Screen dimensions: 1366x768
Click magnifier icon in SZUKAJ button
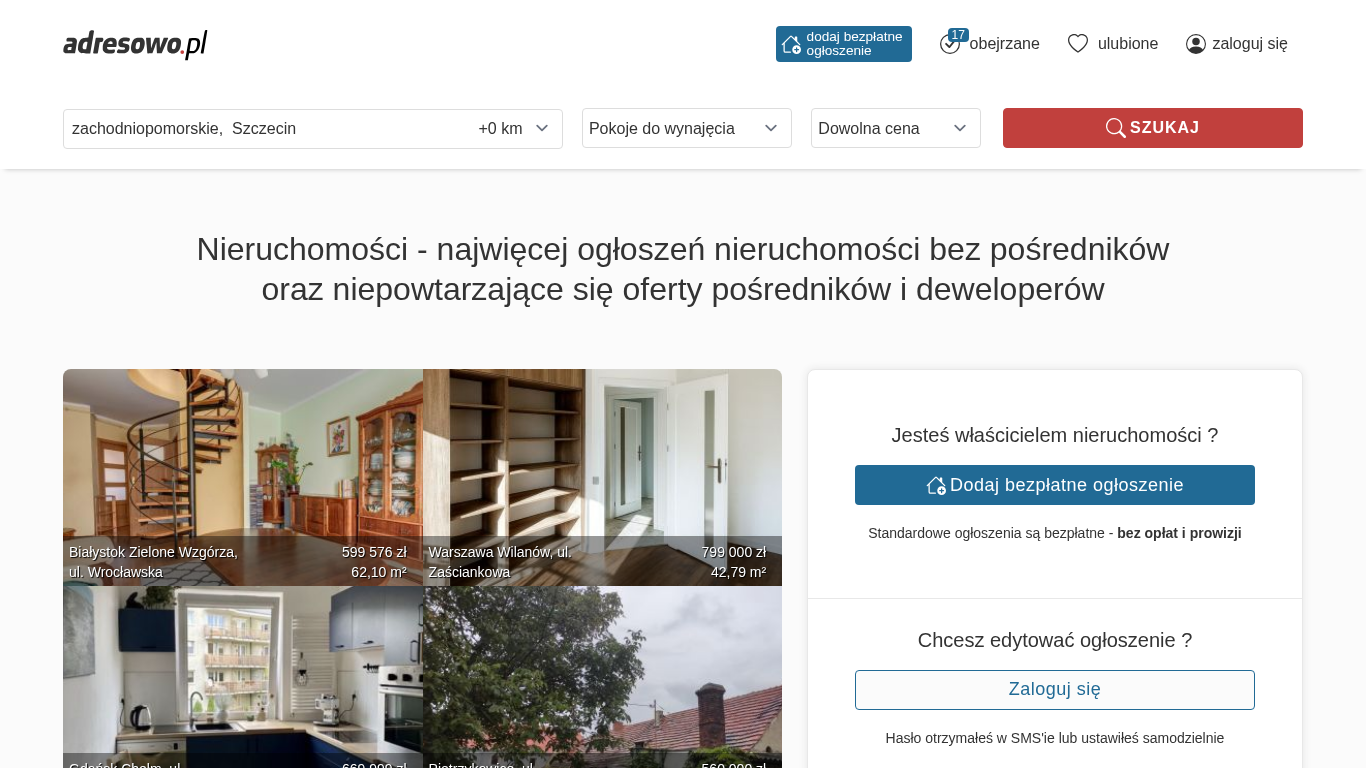pos(1115,128)
